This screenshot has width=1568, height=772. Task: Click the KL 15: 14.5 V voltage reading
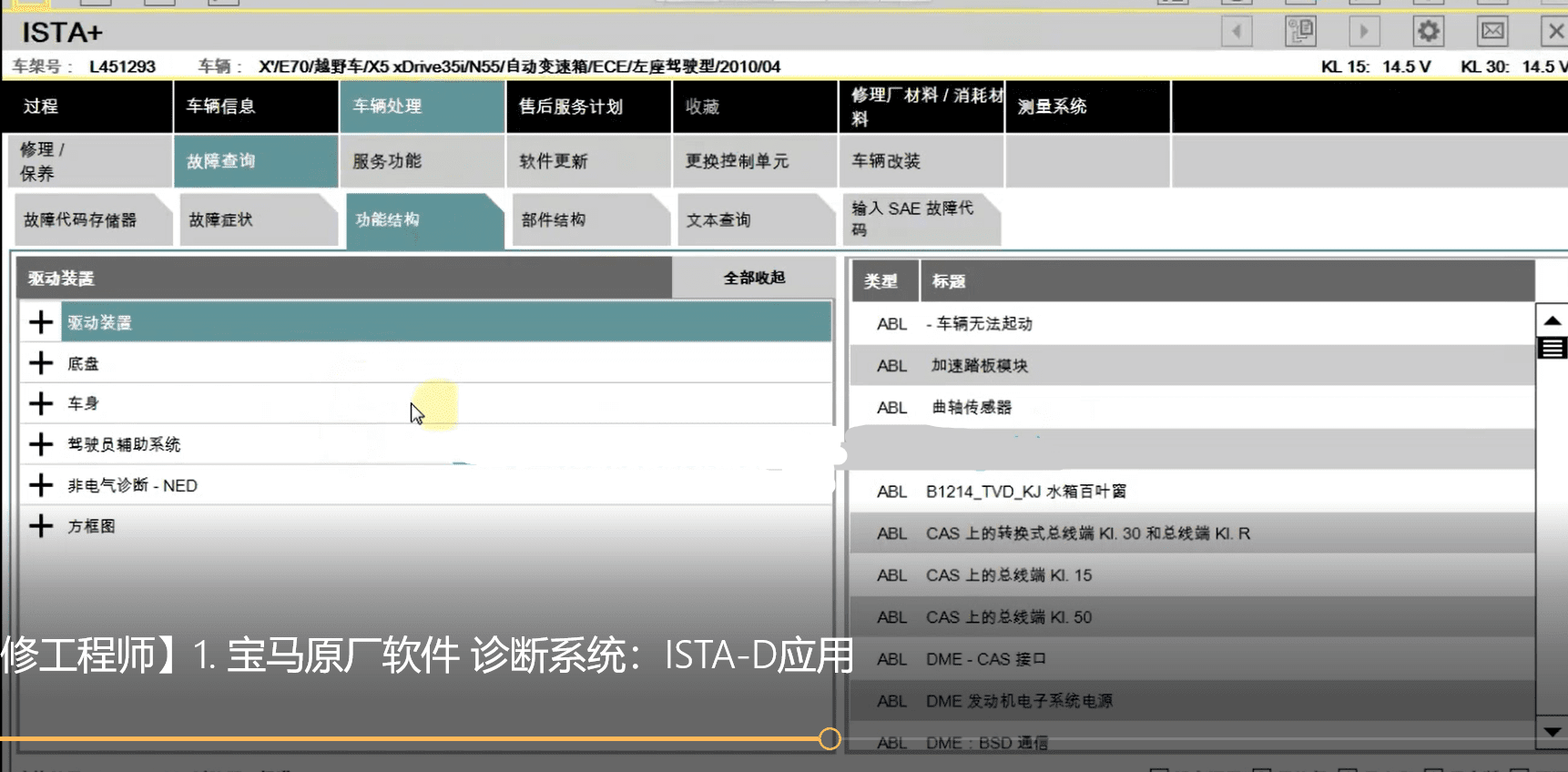1376,66
